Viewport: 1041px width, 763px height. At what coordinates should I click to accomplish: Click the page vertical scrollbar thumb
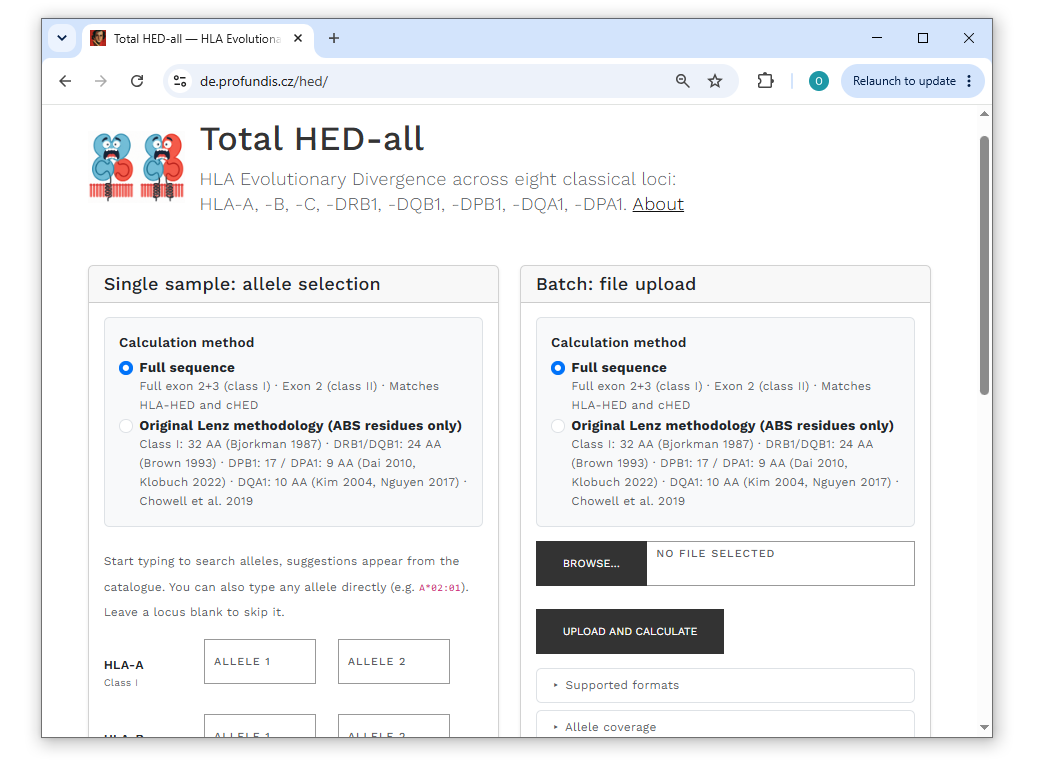coord(985,266)
